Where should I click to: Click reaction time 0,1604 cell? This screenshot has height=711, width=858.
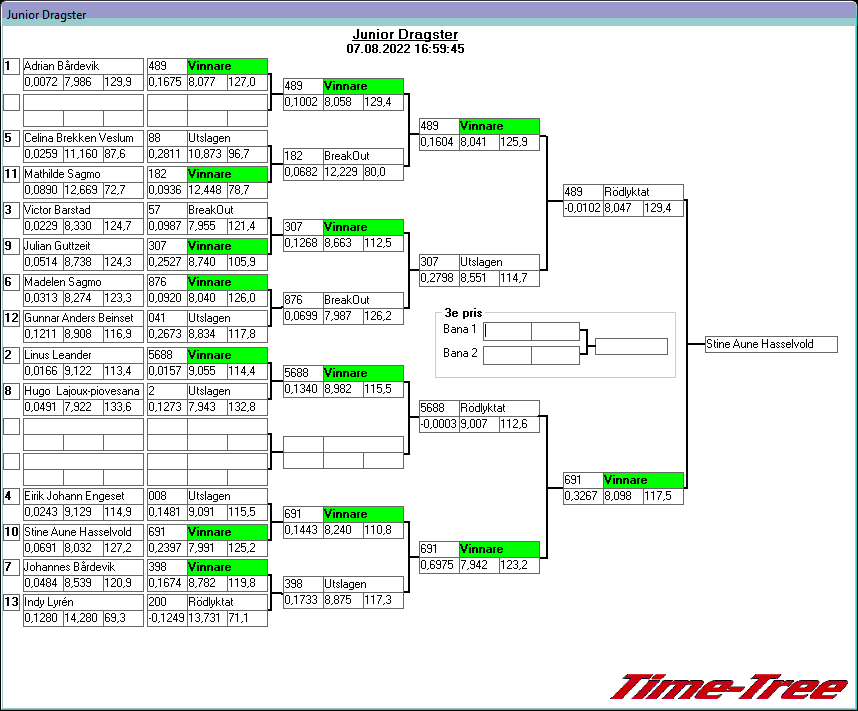click(439, 142)
